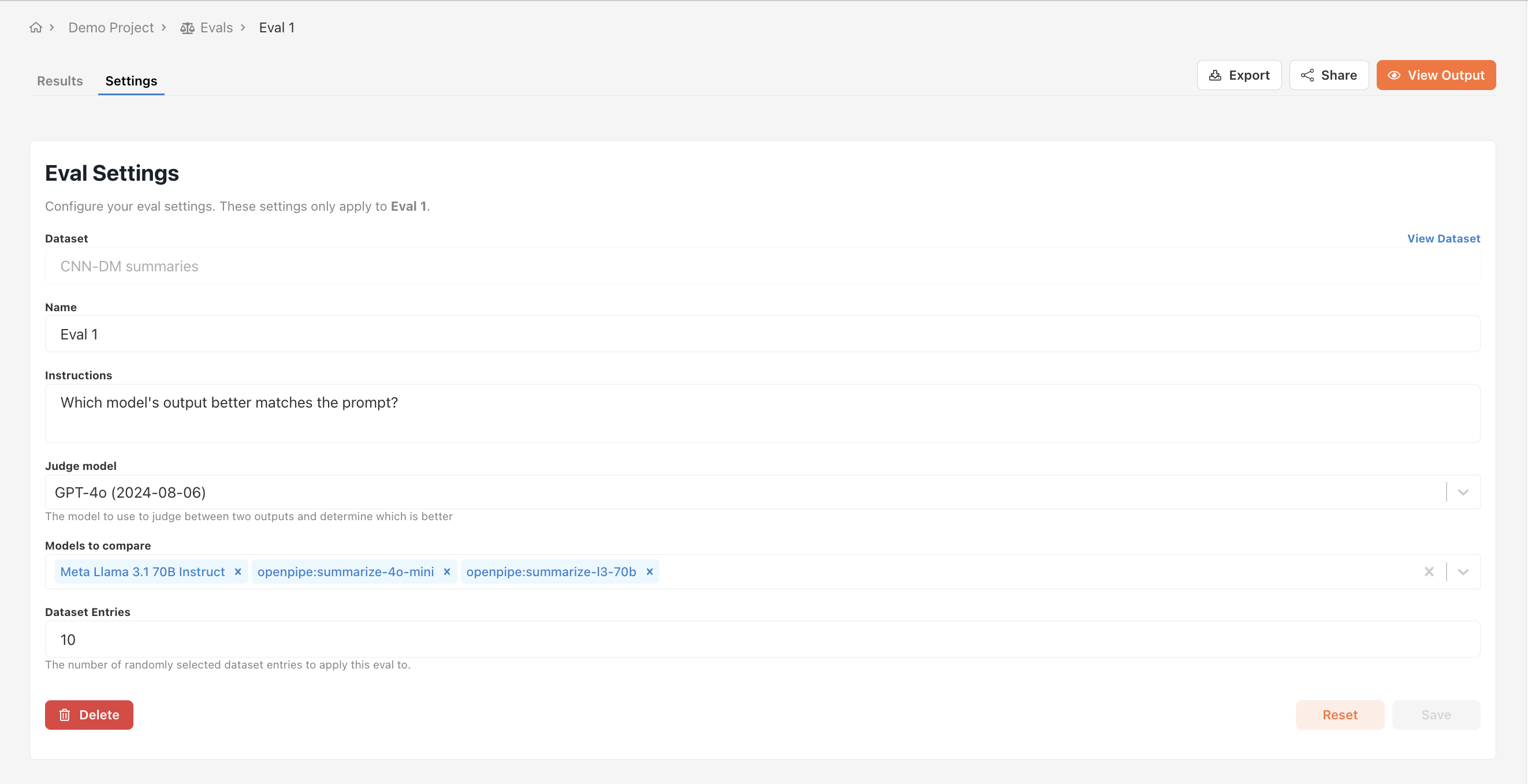Click the Export button
Screen dimensions: 1528x784
(1239, 75)
